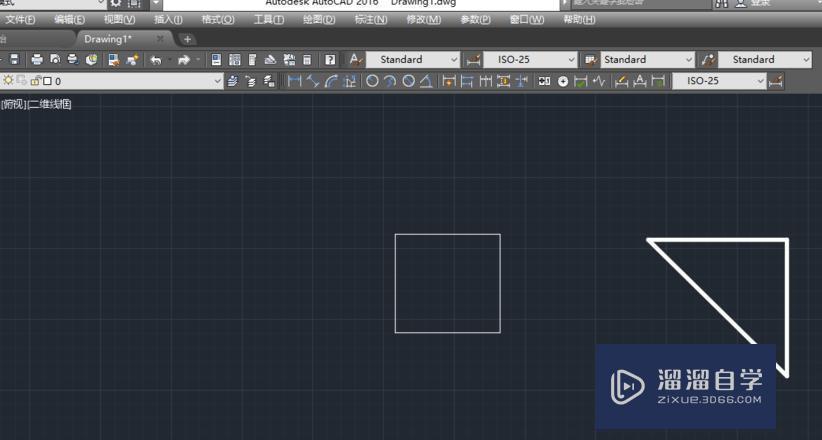Open the 标注(N) menu
This screenshot has height=440, width=822.
click(371, 20)
